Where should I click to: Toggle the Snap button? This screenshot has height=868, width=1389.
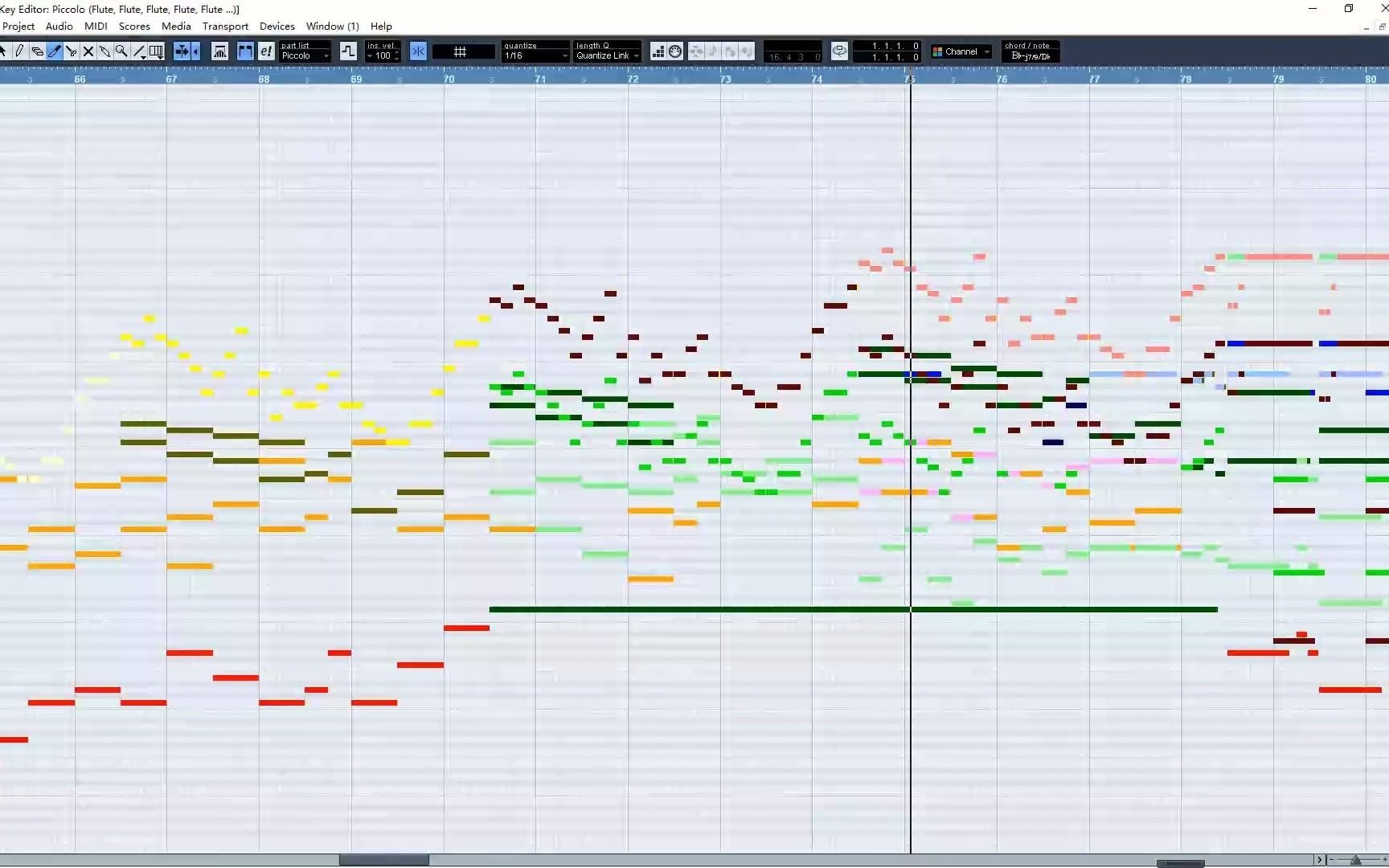click(418, 51)
